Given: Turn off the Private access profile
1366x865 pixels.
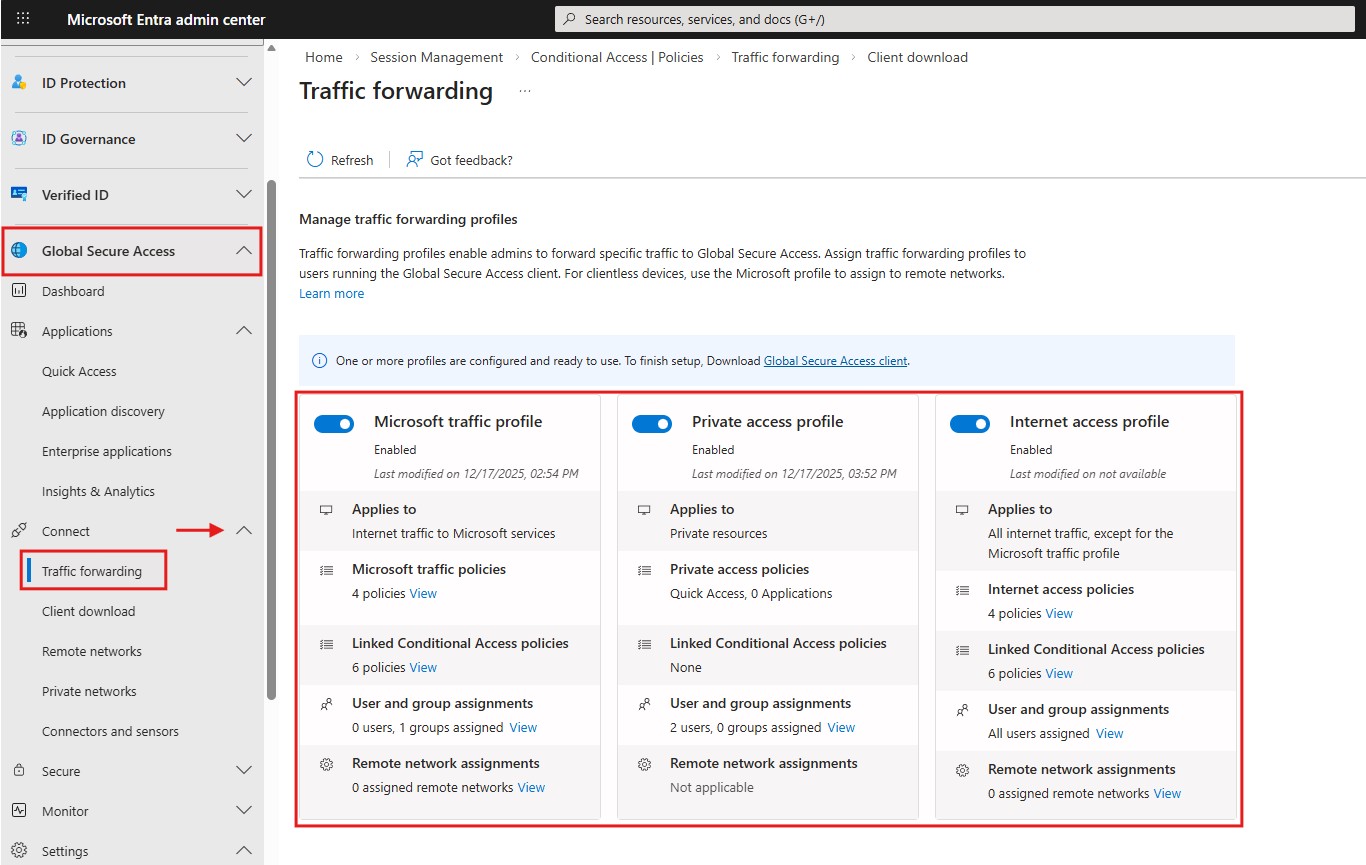Looking at the screenshot, I should tap(652, 423).
